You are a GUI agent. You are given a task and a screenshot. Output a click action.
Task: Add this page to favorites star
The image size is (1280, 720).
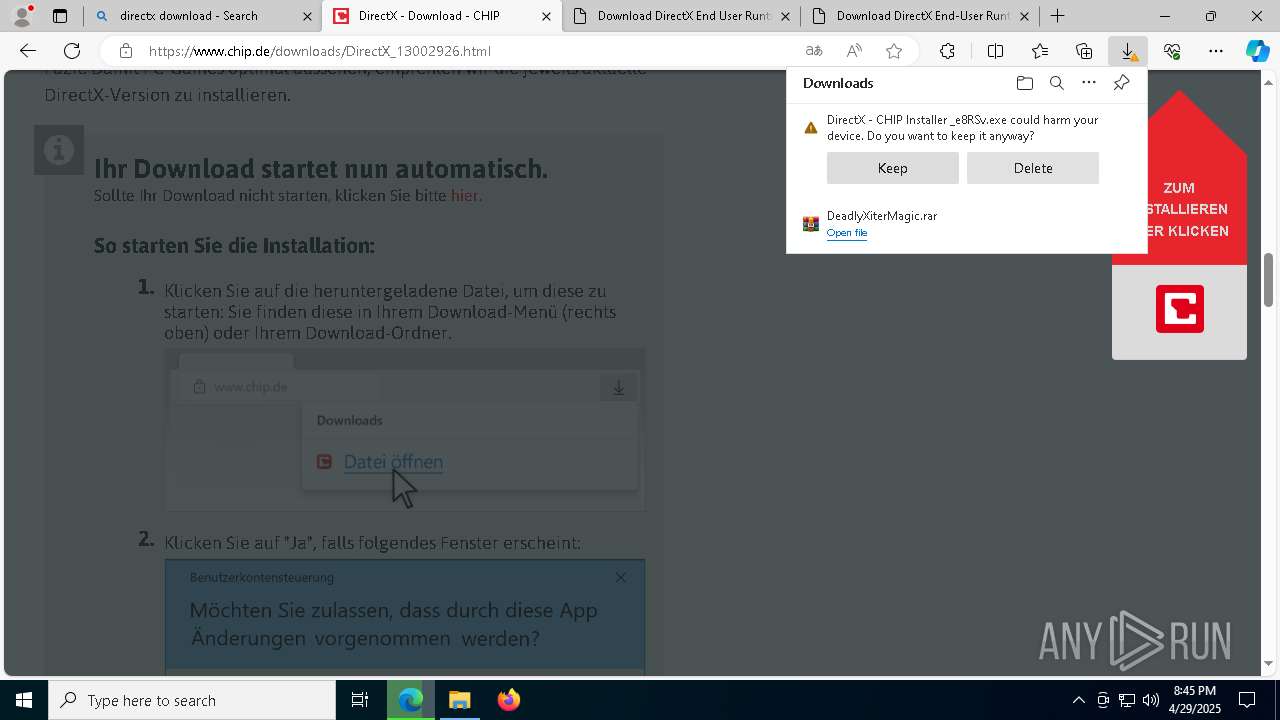894,51
